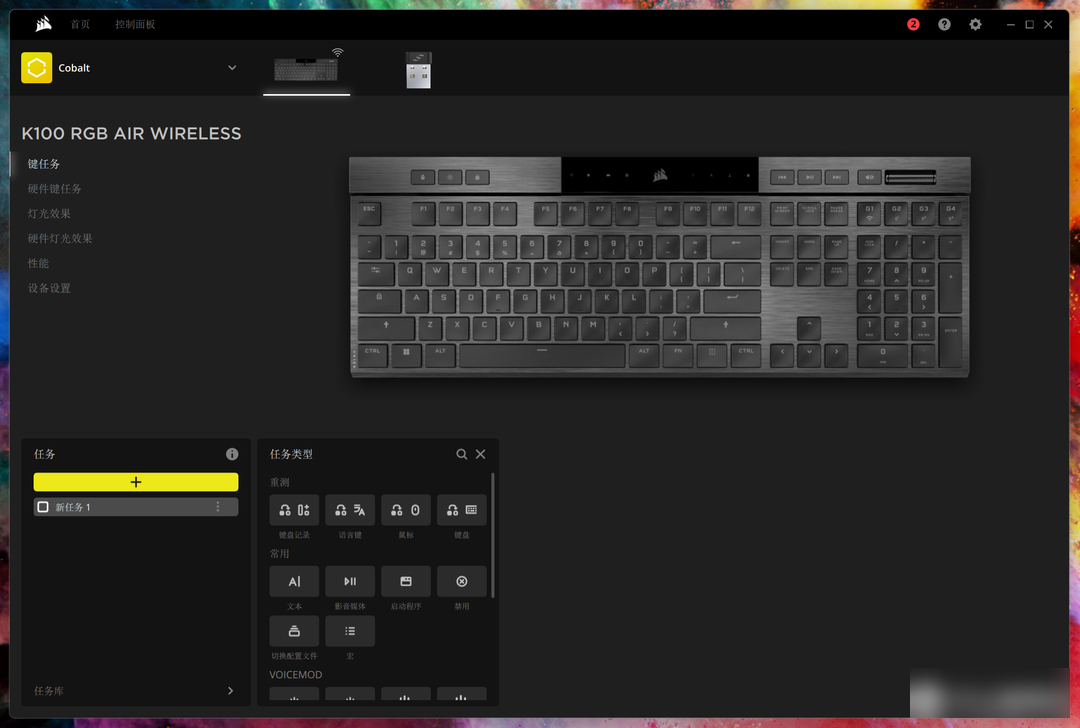Click the yellow Cobalt profile icon
The image size is (1080, 728).
pyautogui.click(x=37, y=67)
